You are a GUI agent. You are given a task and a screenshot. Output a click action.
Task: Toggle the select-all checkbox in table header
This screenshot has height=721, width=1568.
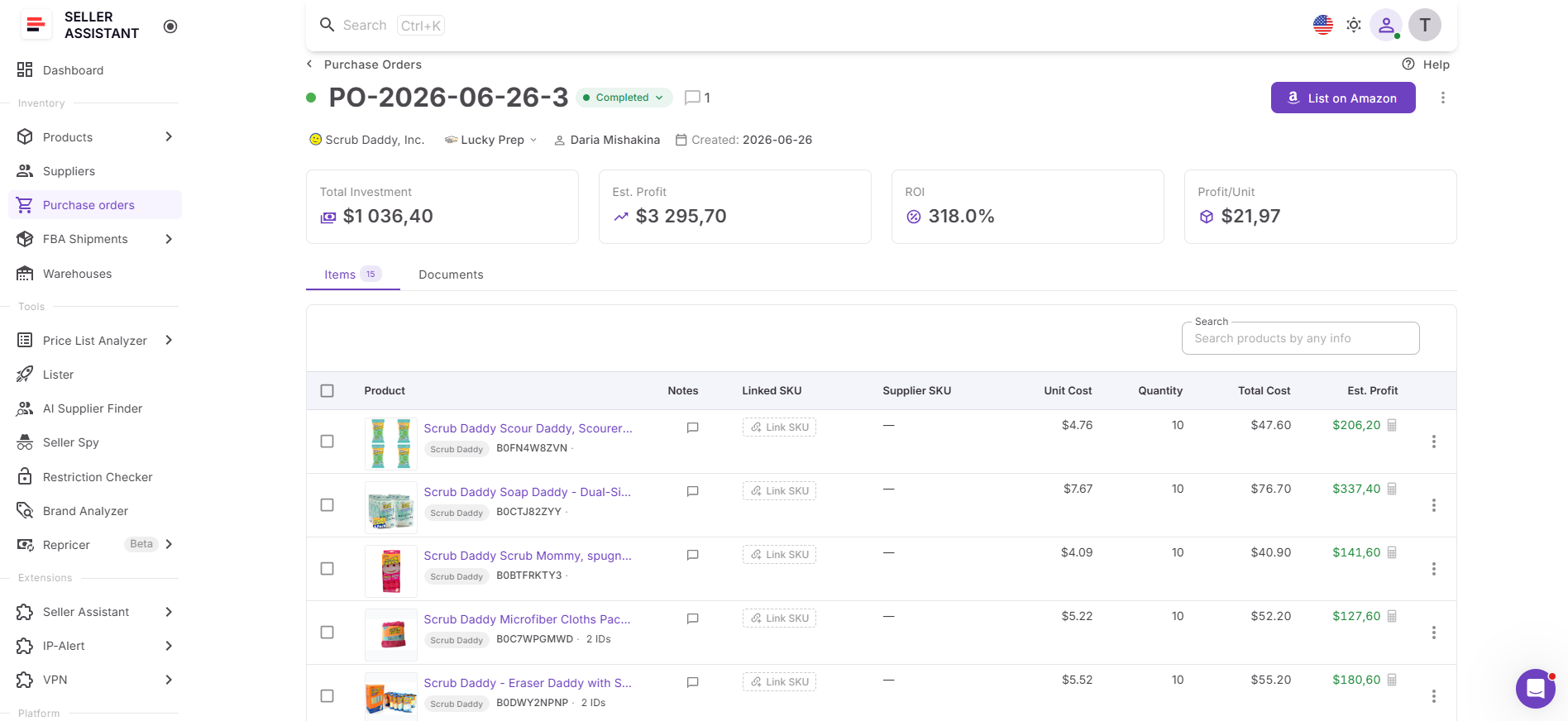pyautogui.click(x=327, y=391)
